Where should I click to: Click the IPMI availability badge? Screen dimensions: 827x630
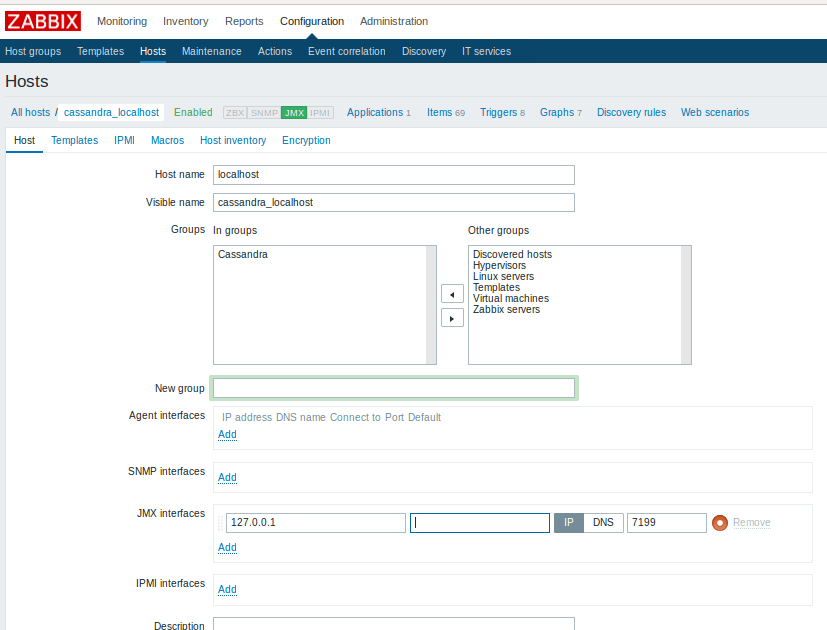(320, 113)
